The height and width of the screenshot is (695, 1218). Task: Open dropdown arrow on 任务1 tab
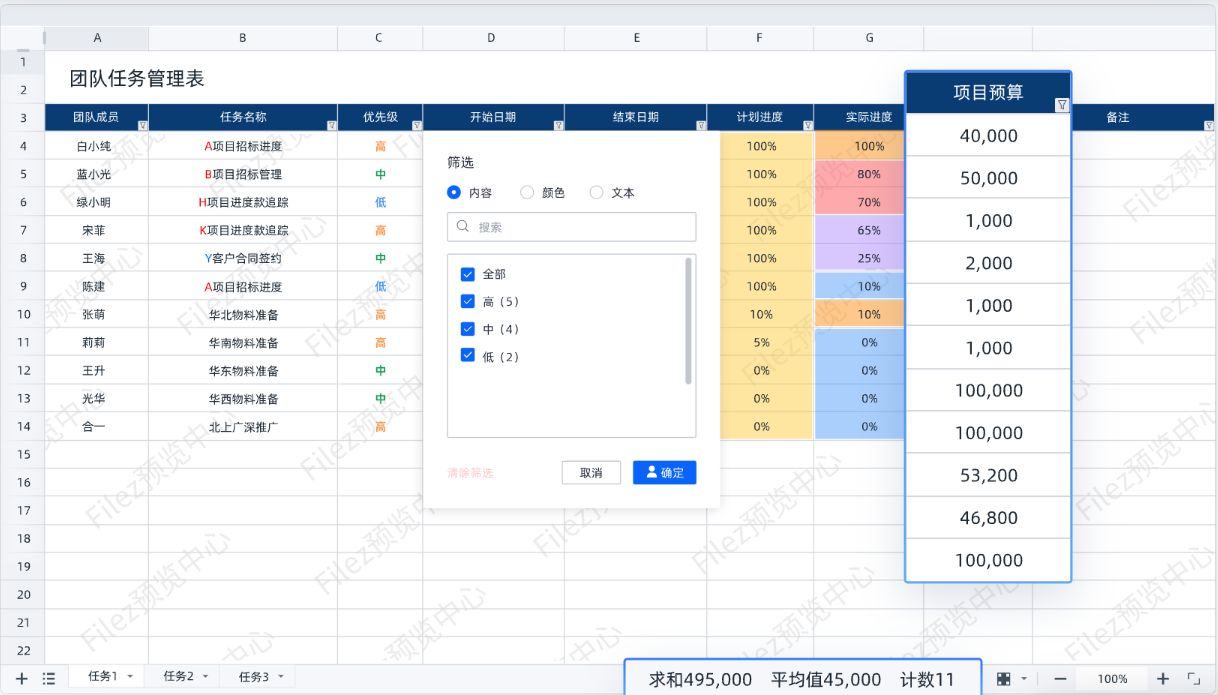[x=130, y=677]
